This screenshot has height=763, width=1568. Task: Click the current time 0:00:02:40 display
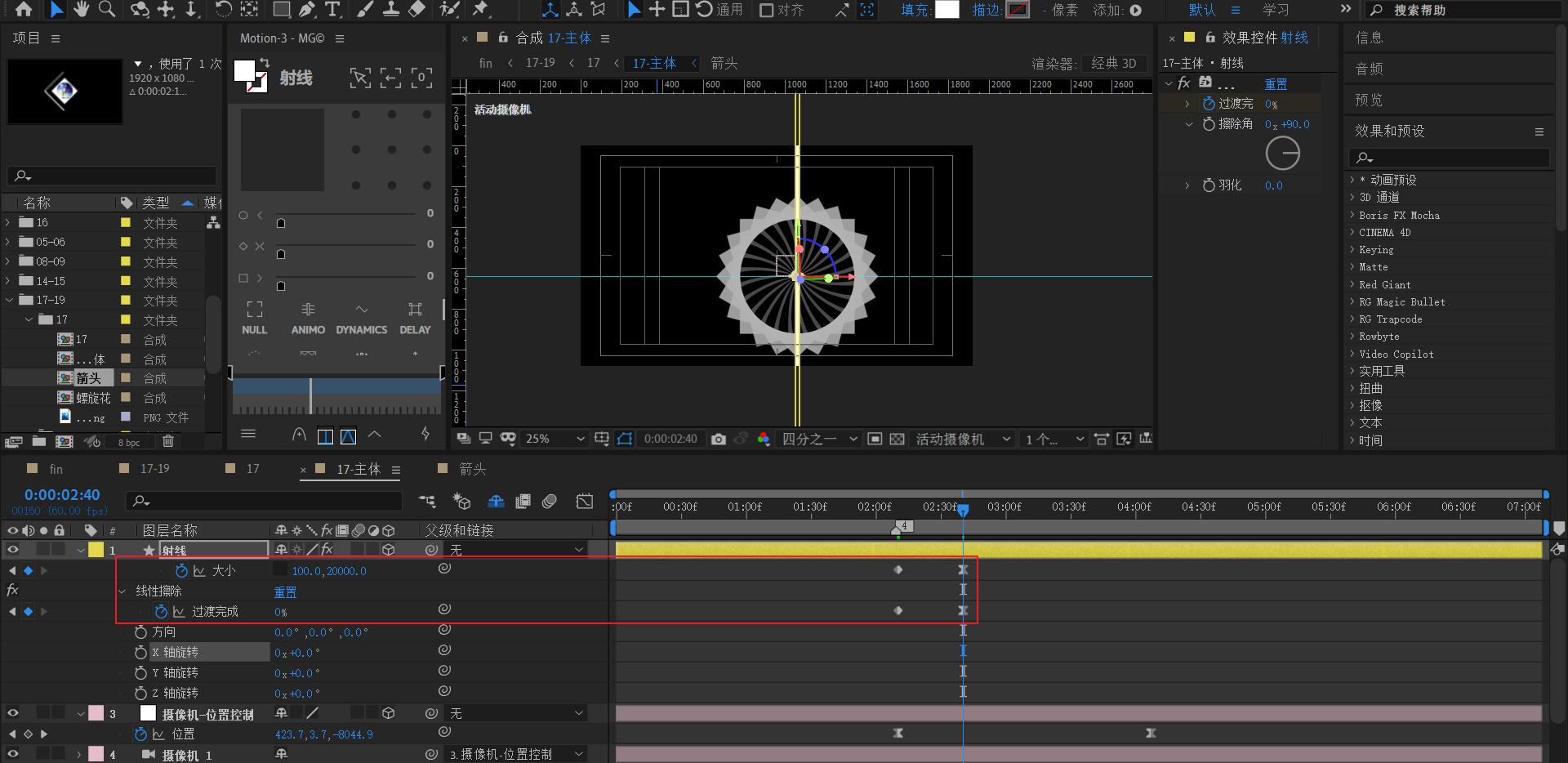(62, 494)
